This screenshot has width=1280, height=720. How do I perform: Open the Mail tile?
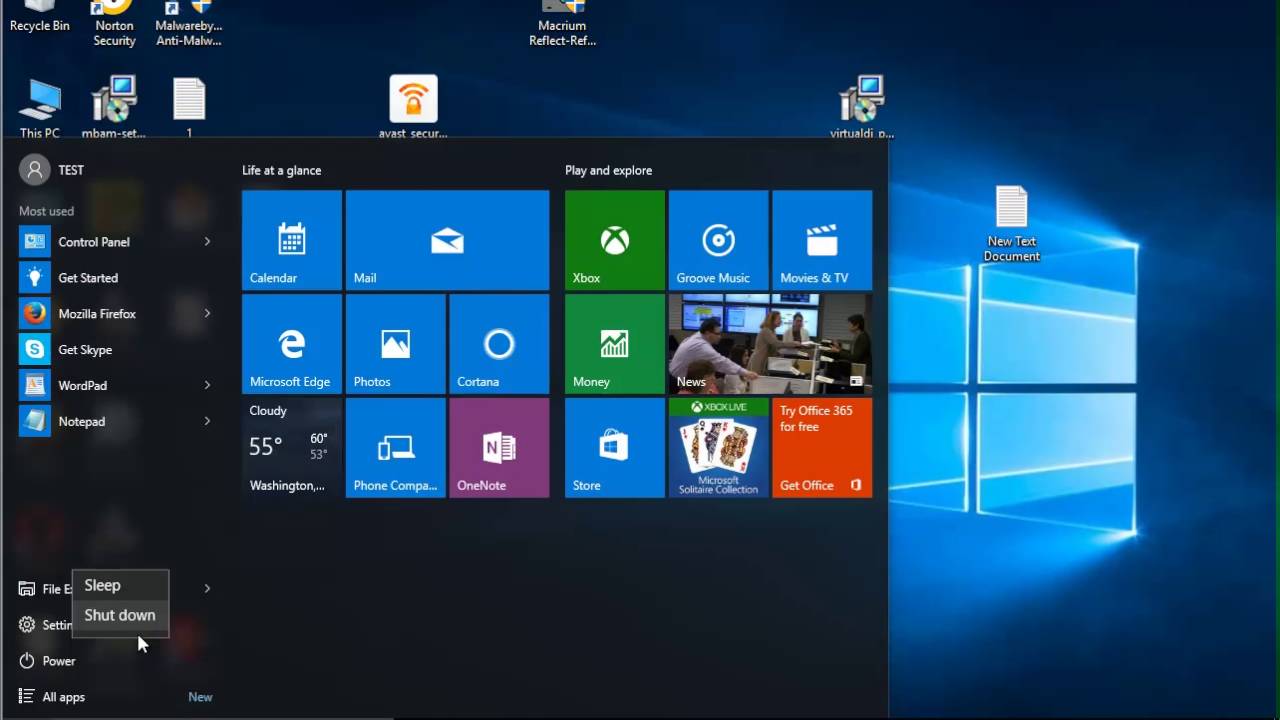[447, 240]
